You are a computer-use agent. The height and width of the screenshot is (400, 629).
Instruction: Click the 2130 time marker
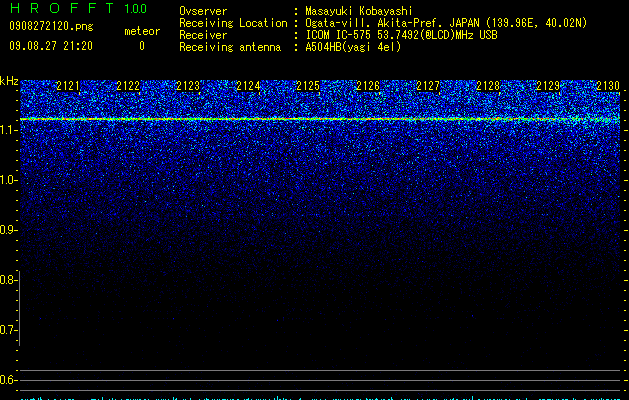click(608, 86)
